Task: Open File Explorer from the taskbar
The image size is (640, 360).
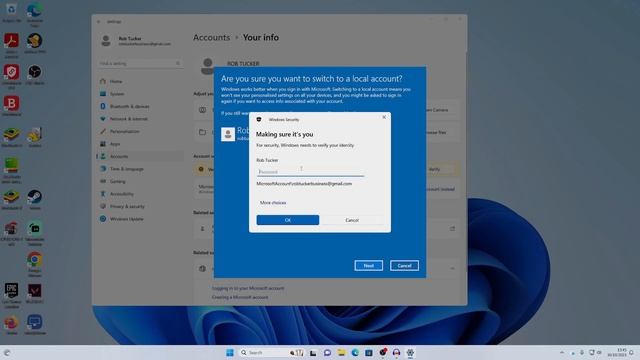Action: 341,353
